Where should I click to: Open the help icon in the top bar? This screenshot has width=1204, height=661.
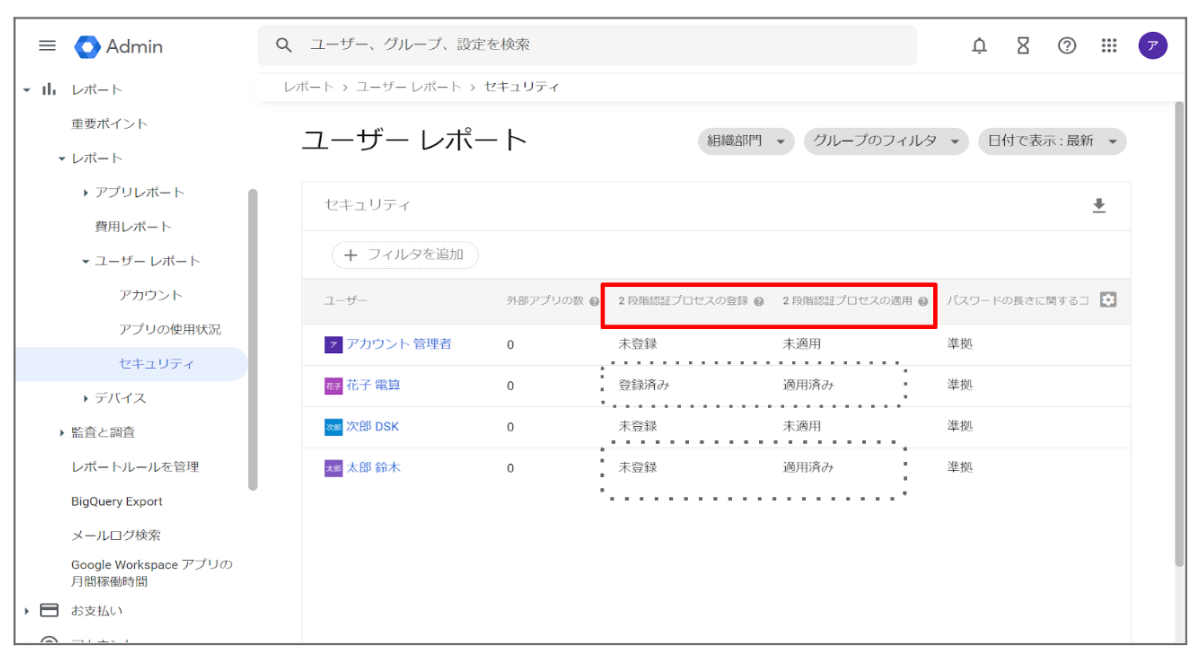coord(1066,45)
